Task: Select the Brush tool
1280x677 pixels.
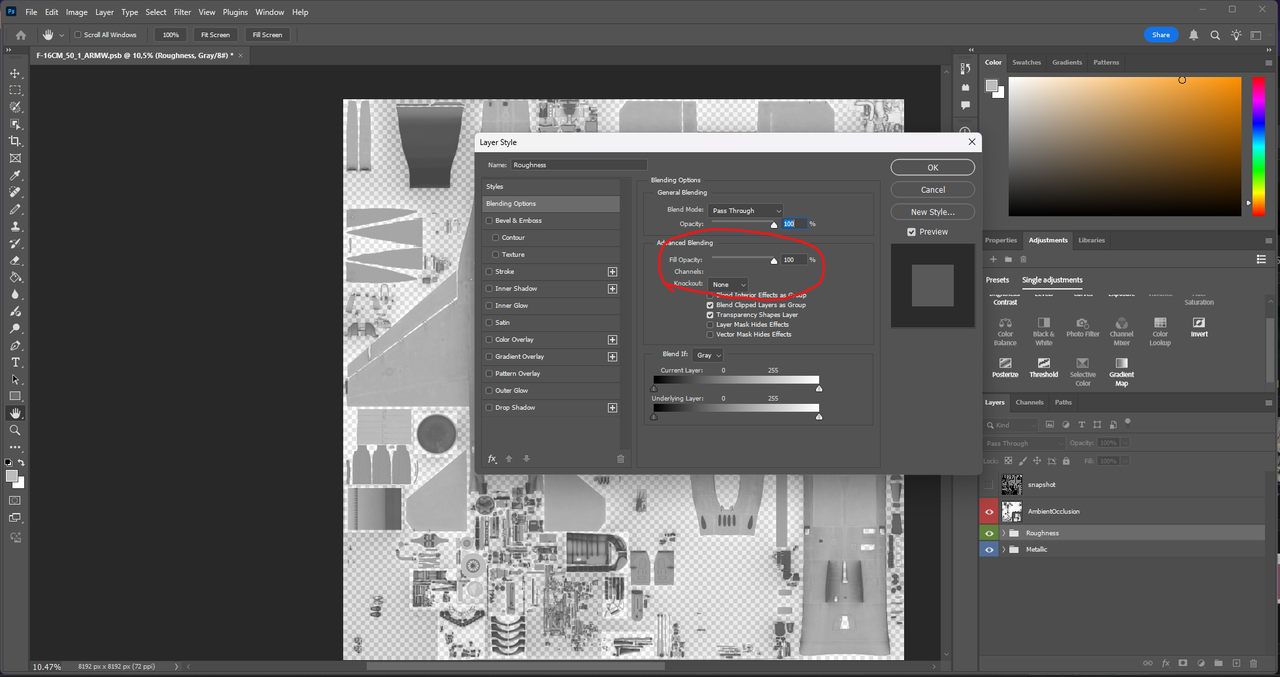Action: [15, 209]
